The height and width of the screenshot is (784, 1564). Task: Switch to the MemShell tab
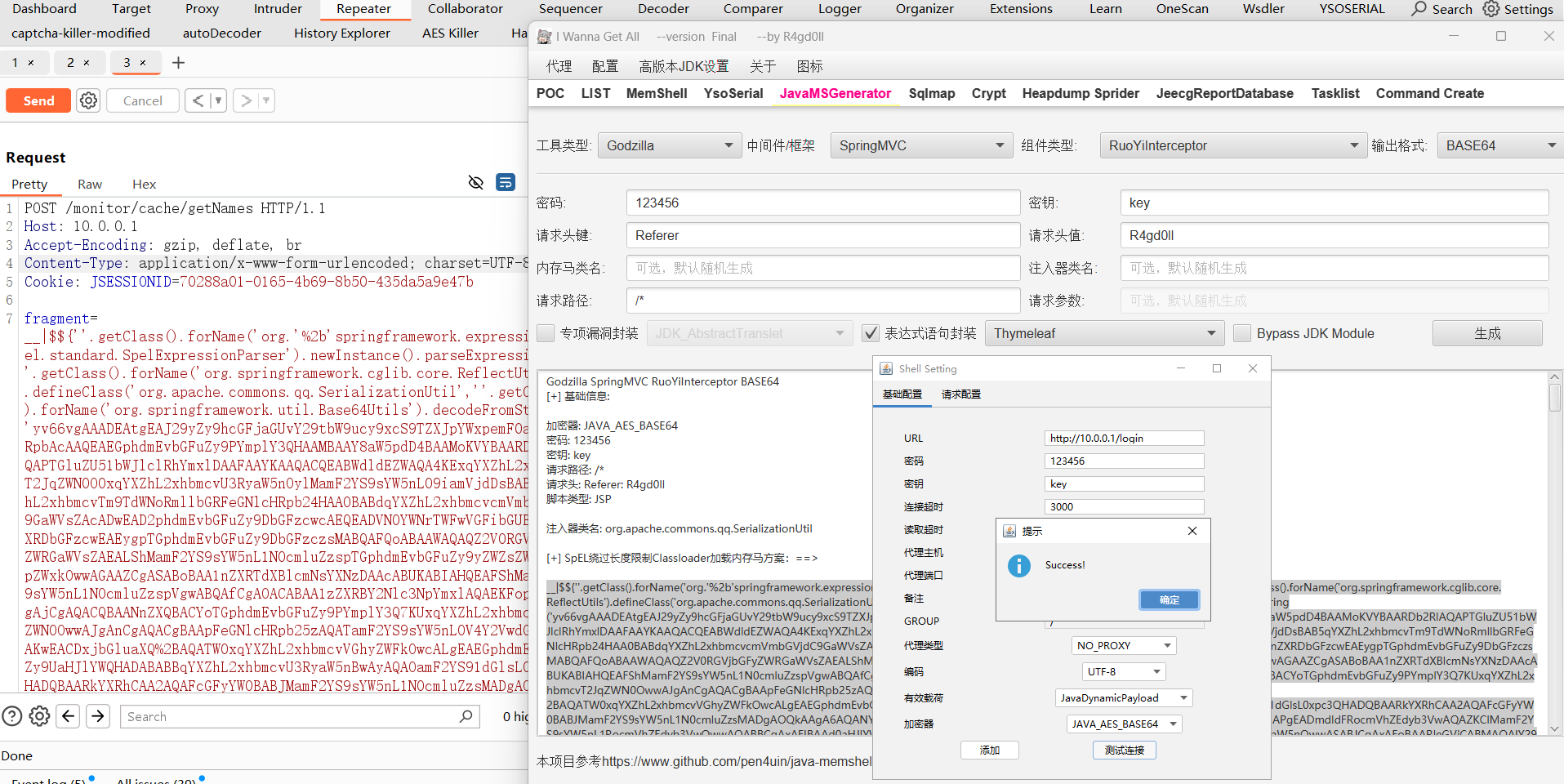(x=657, y=94)
